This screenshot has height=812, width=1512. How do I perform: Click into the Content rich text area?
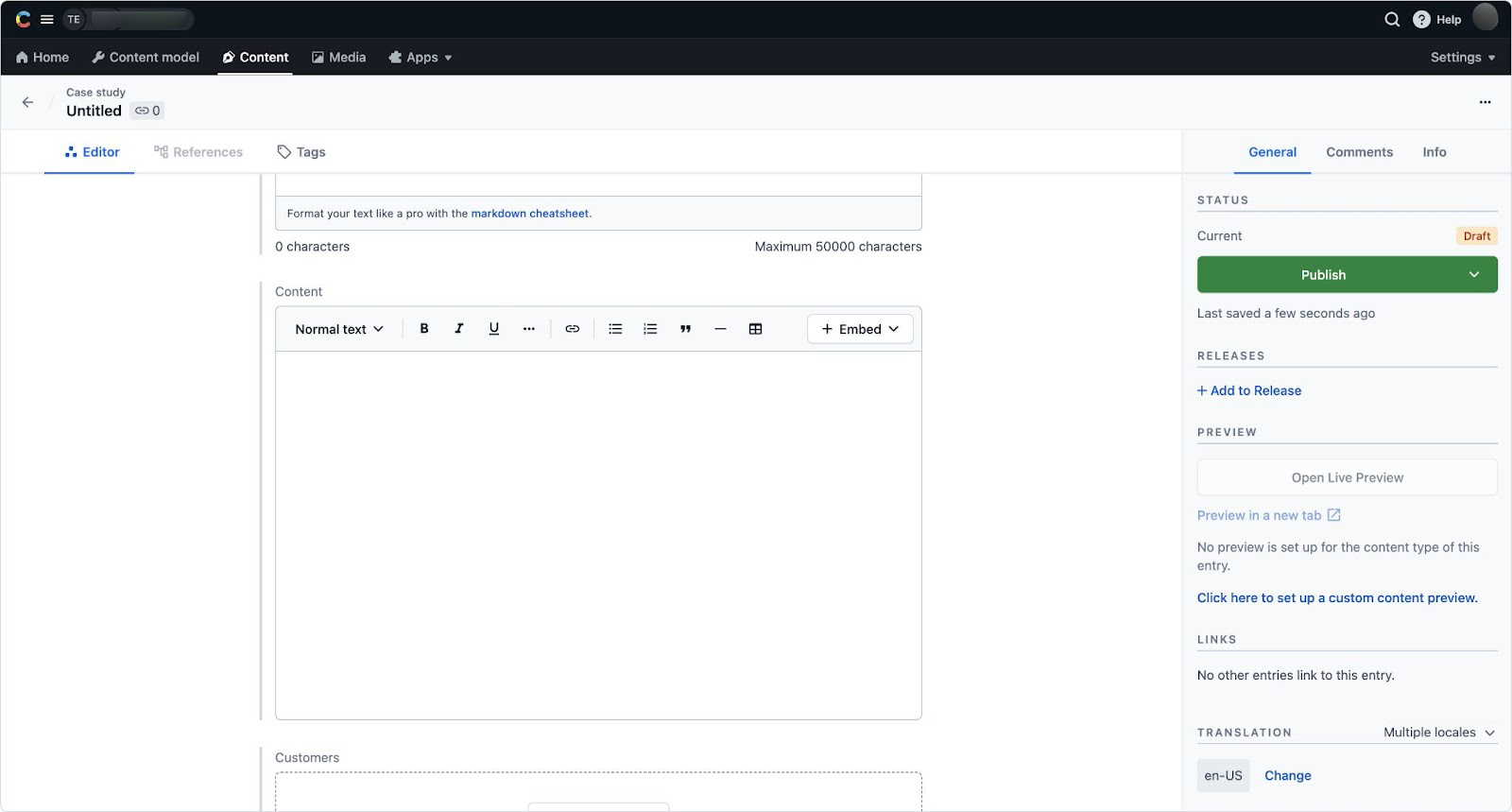pos(598,535)
